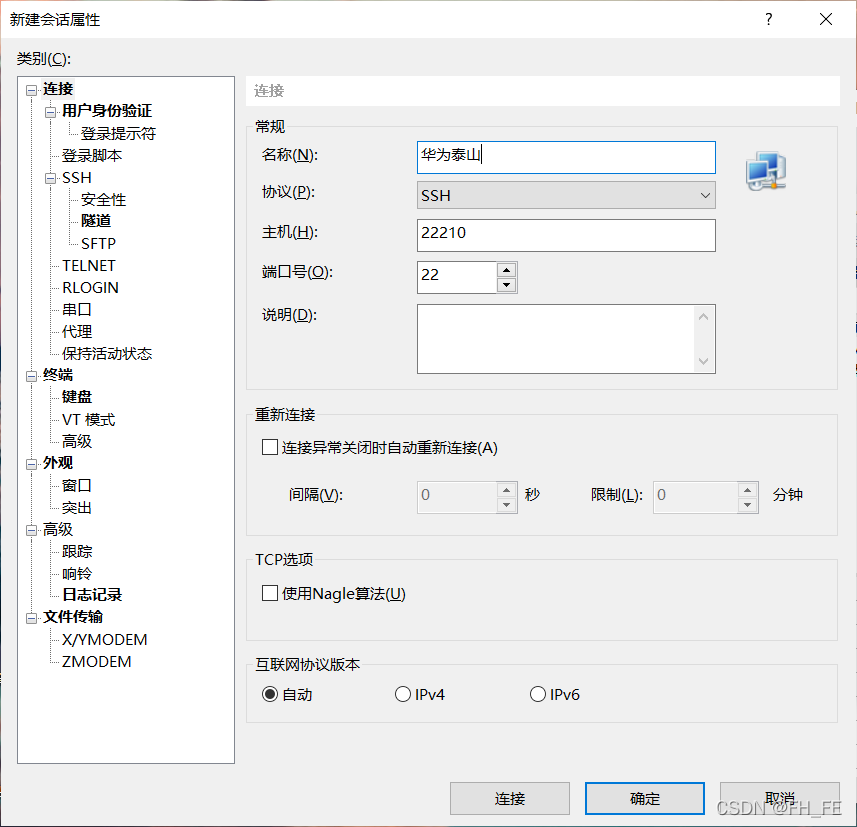
Task: Click the 端口号 input field
Action: point(457,277)
